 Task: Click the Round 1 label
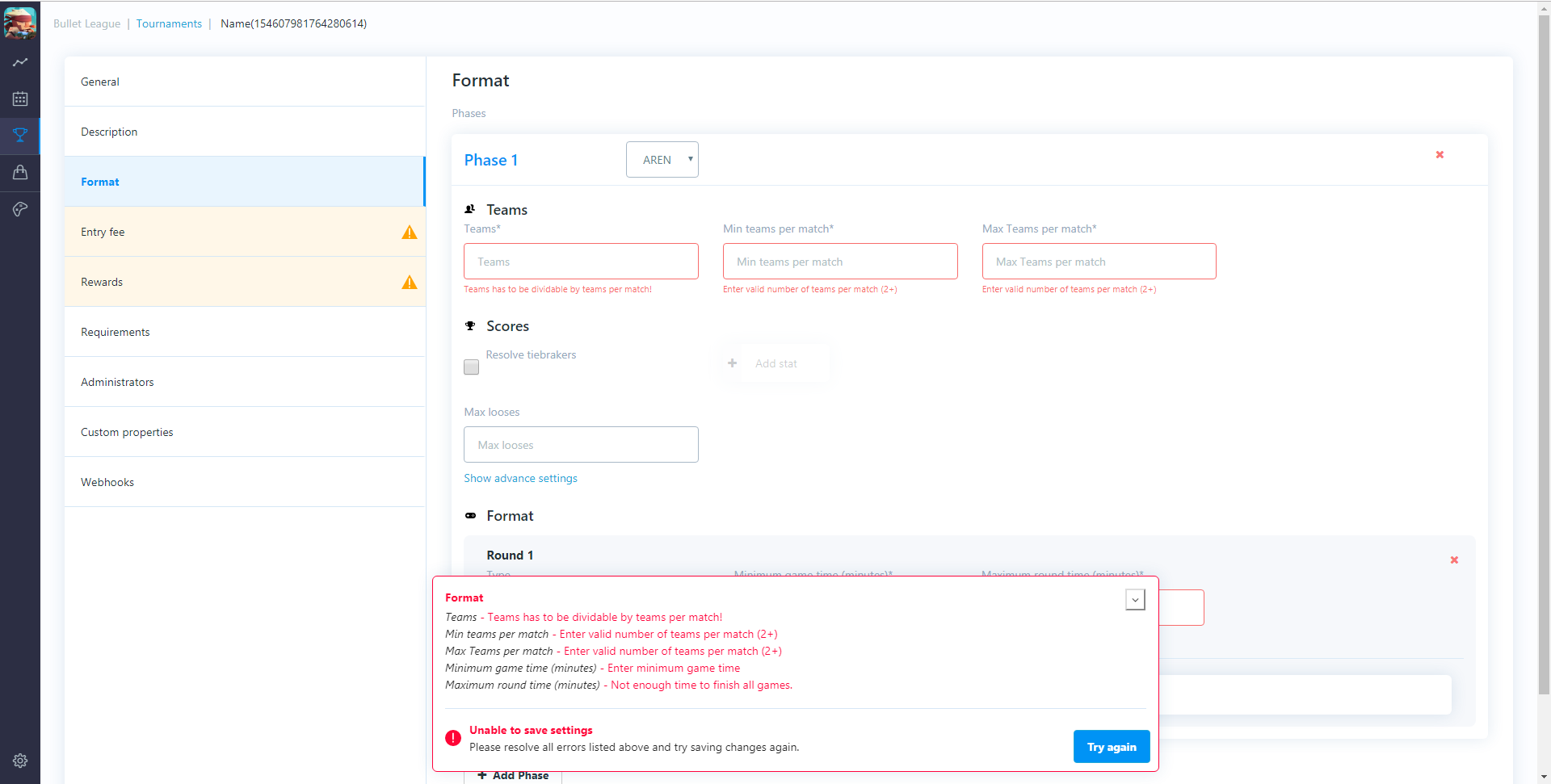(510, 556)
